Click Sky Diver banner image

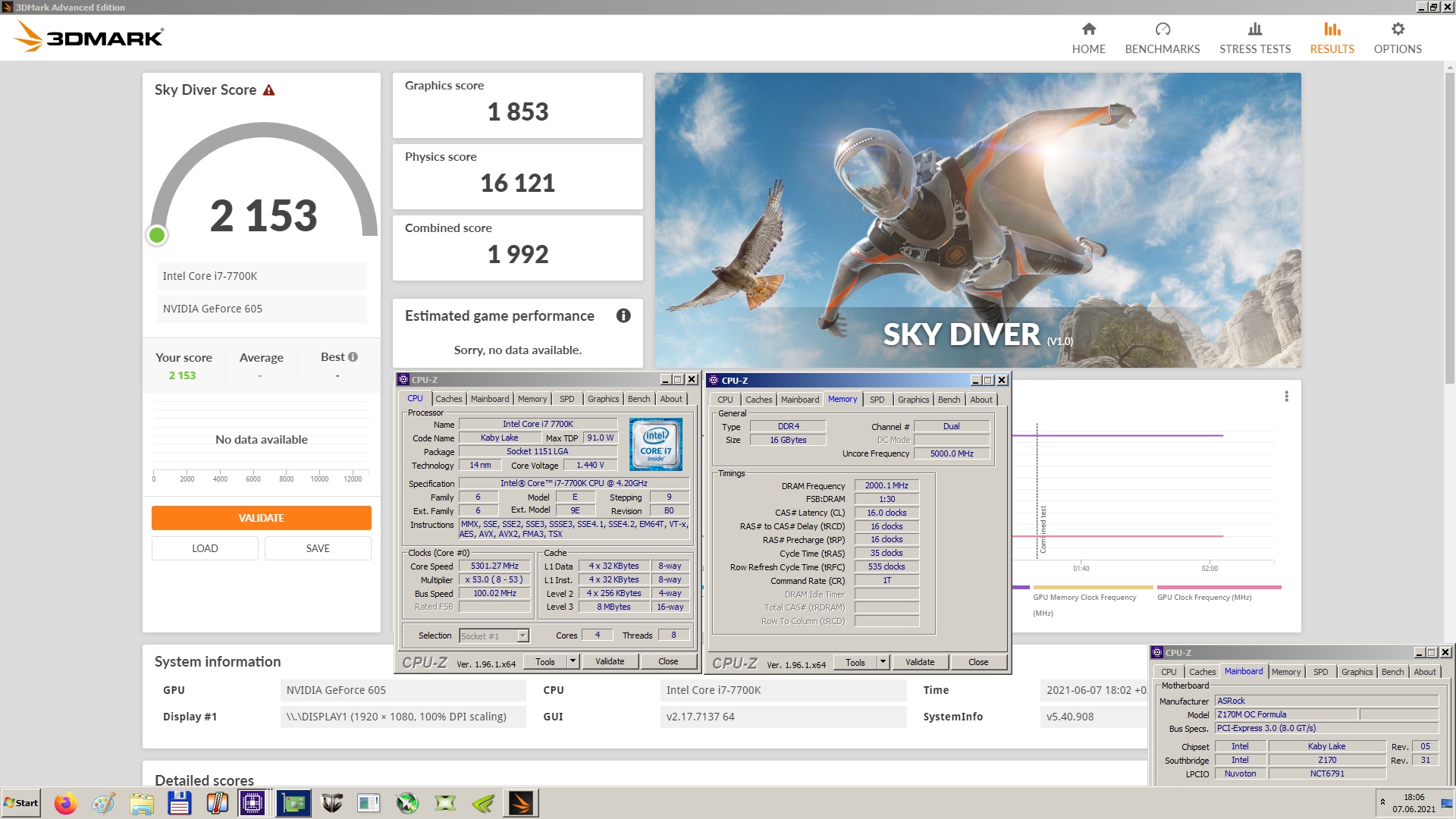point(977,220)
